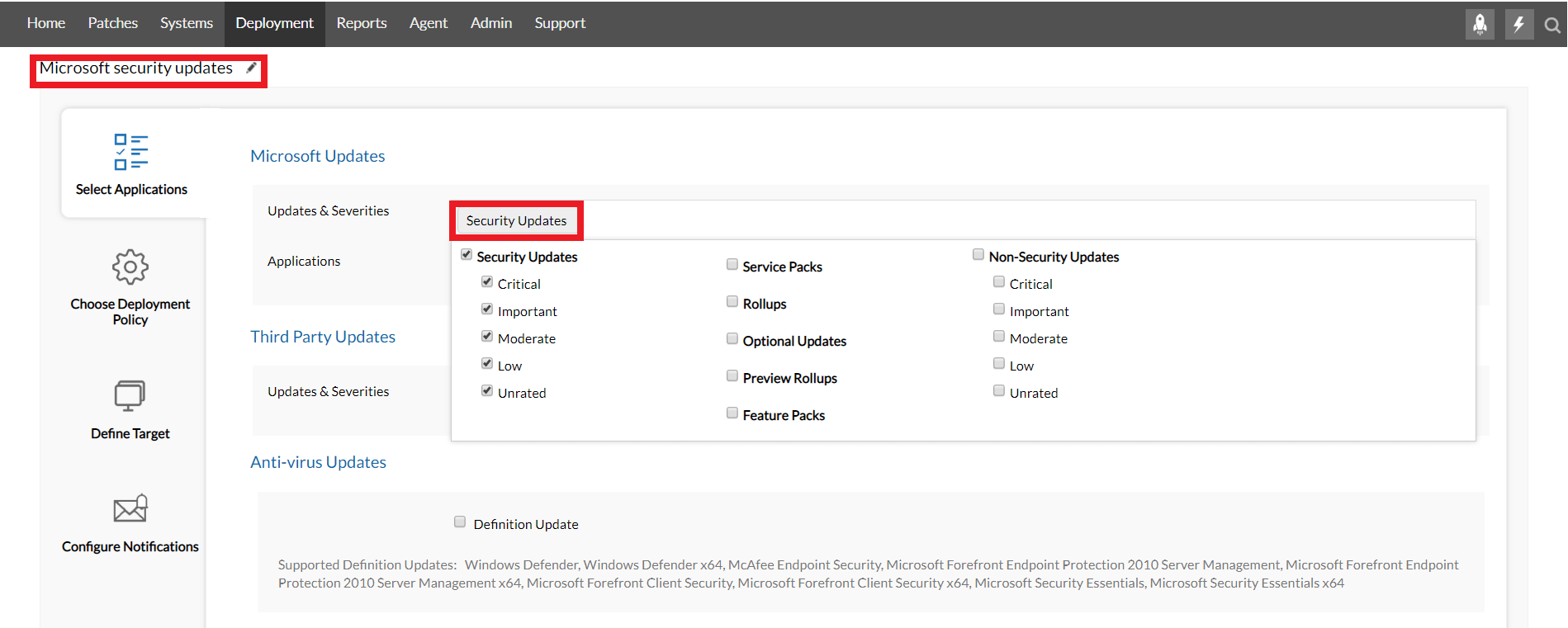Open search using the magnifier icon
The width and height of the screenshot is (1568, 628).
1552,25
